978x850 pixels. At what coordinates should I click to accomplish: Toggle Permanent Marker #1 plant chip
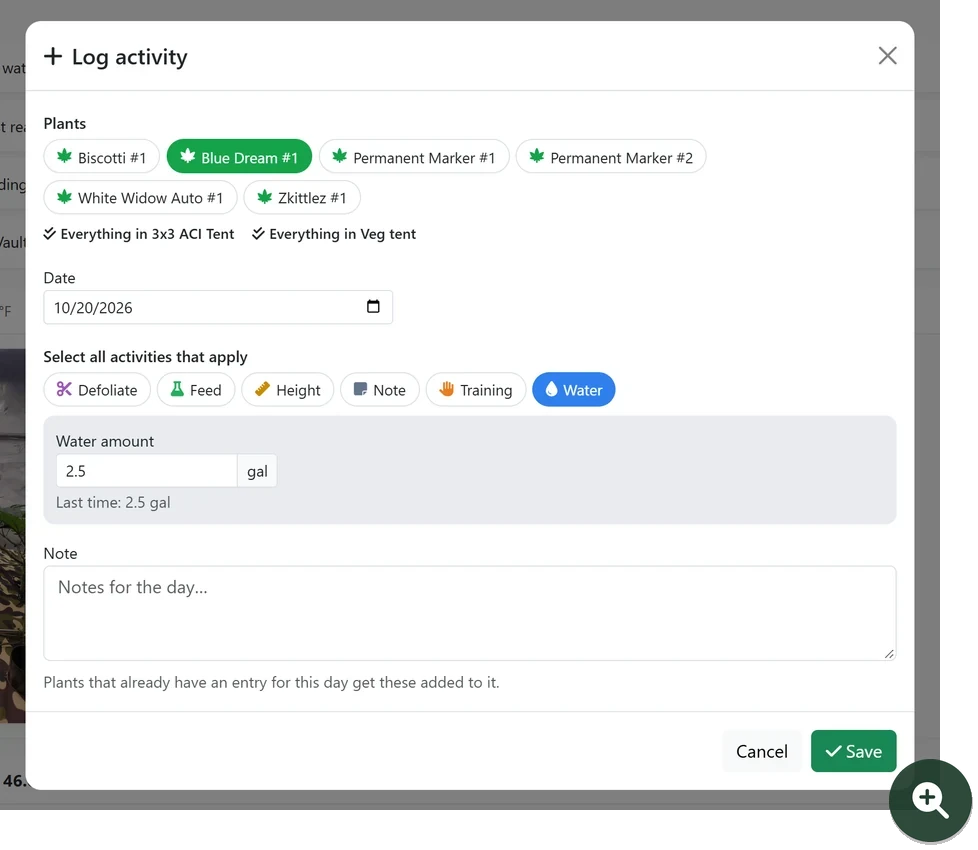[414, 157]
